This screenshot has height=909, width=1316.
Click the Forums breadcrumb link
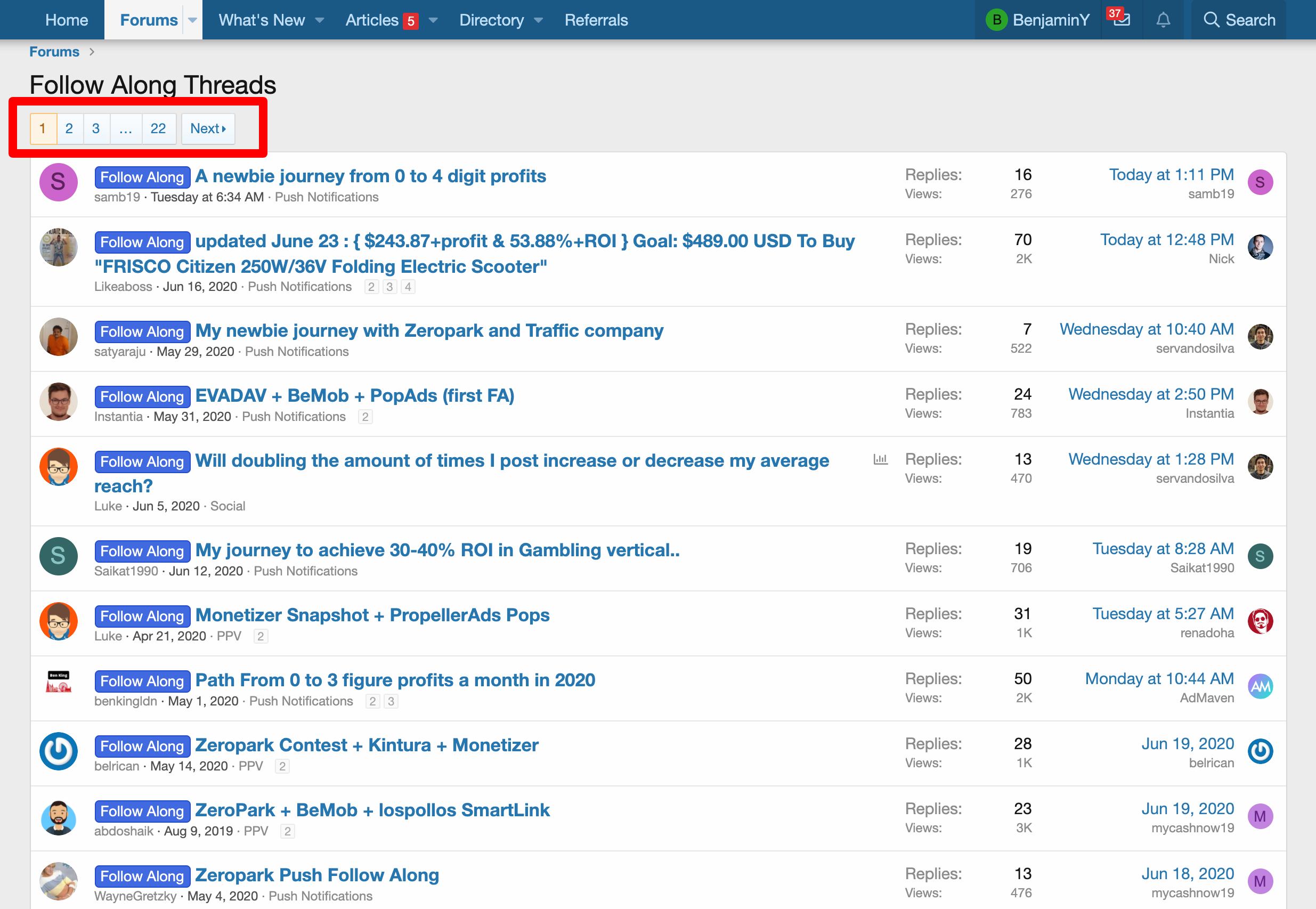tap(54, 52)
